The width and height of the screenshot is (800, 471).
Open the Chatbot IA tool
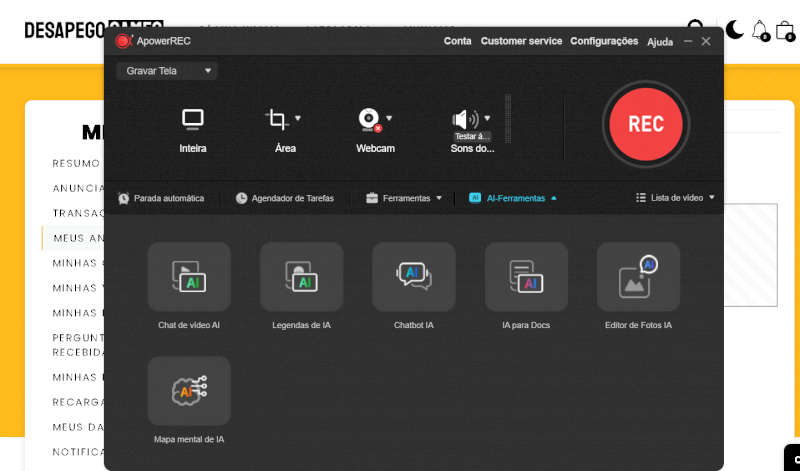pyautogui.click(x=414, y=277)
